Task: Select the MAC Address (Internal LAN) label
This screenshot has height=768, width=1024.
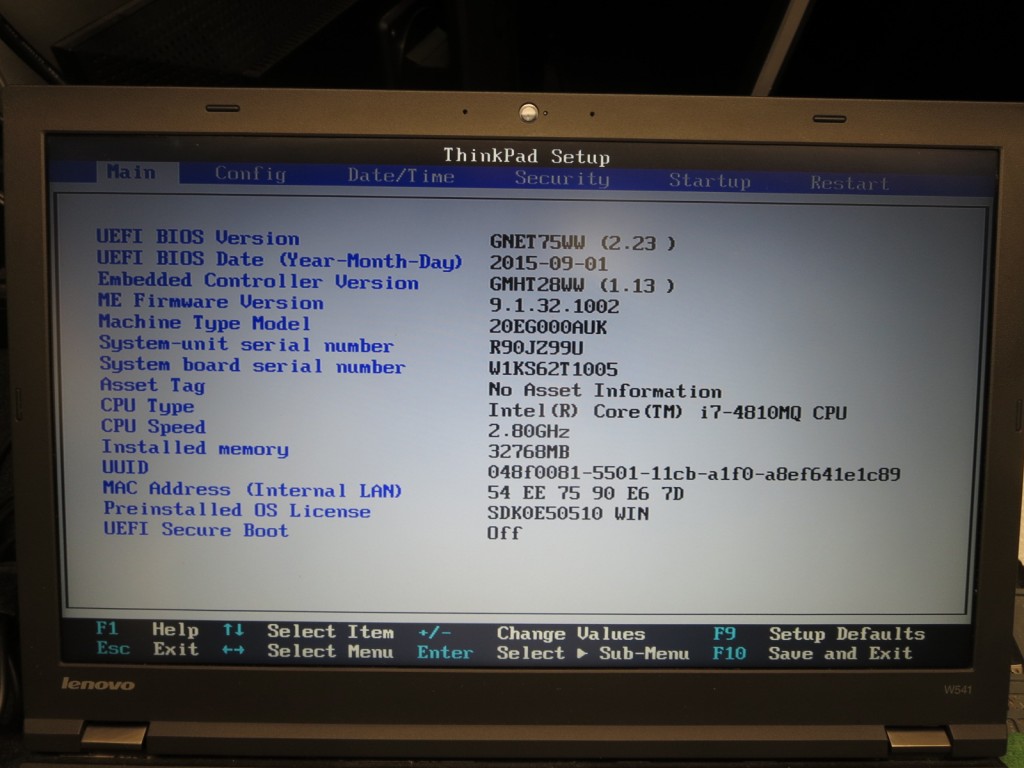Action: pyautogui.click(x=252, y=489)
